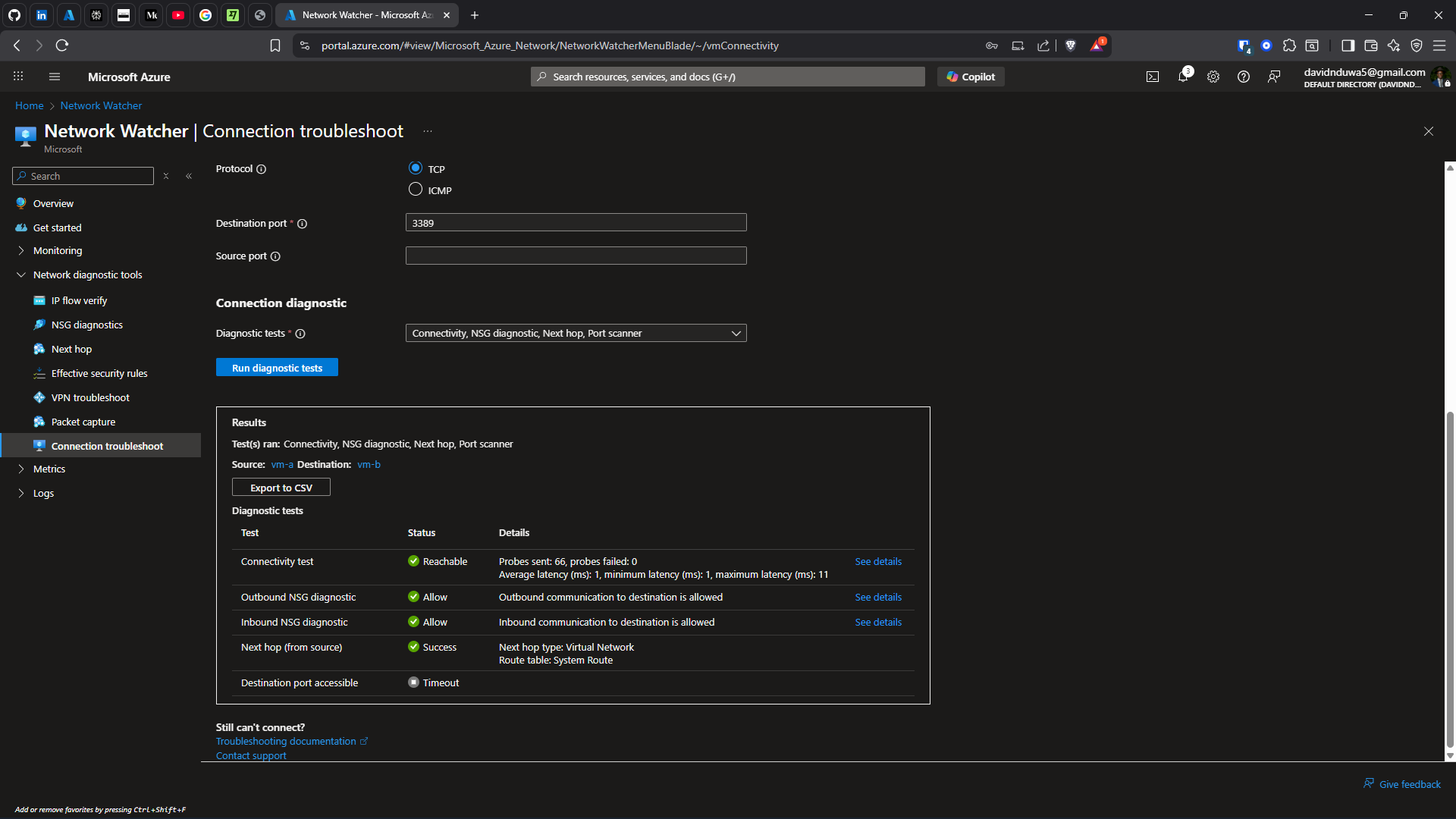The height and width of the screenshot is (819, 1456).
Task: Click the page vertical scrollbar thumb
Action: (x=1450, y=580)
